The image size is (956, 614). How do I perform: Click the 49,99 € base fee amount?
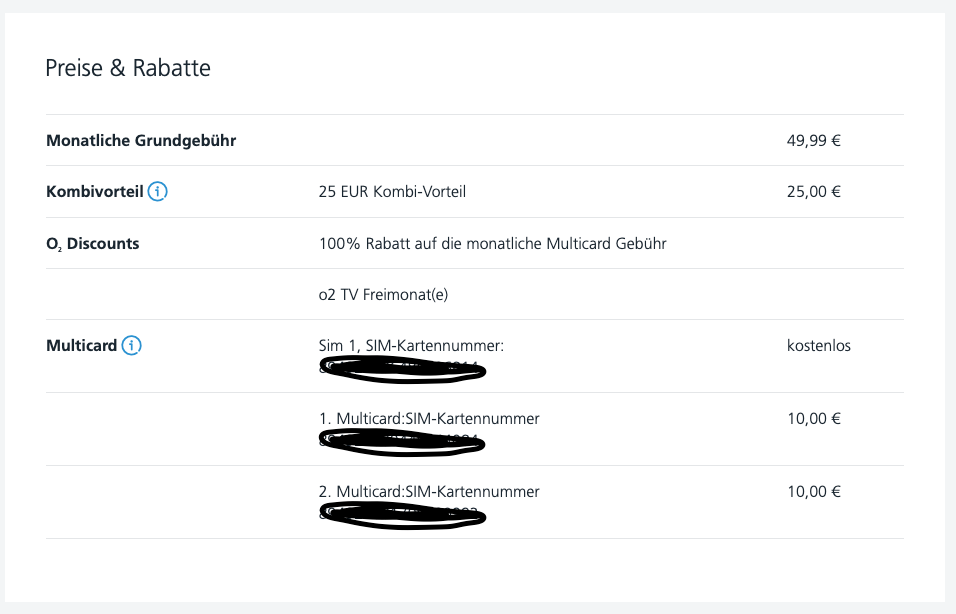813,140
